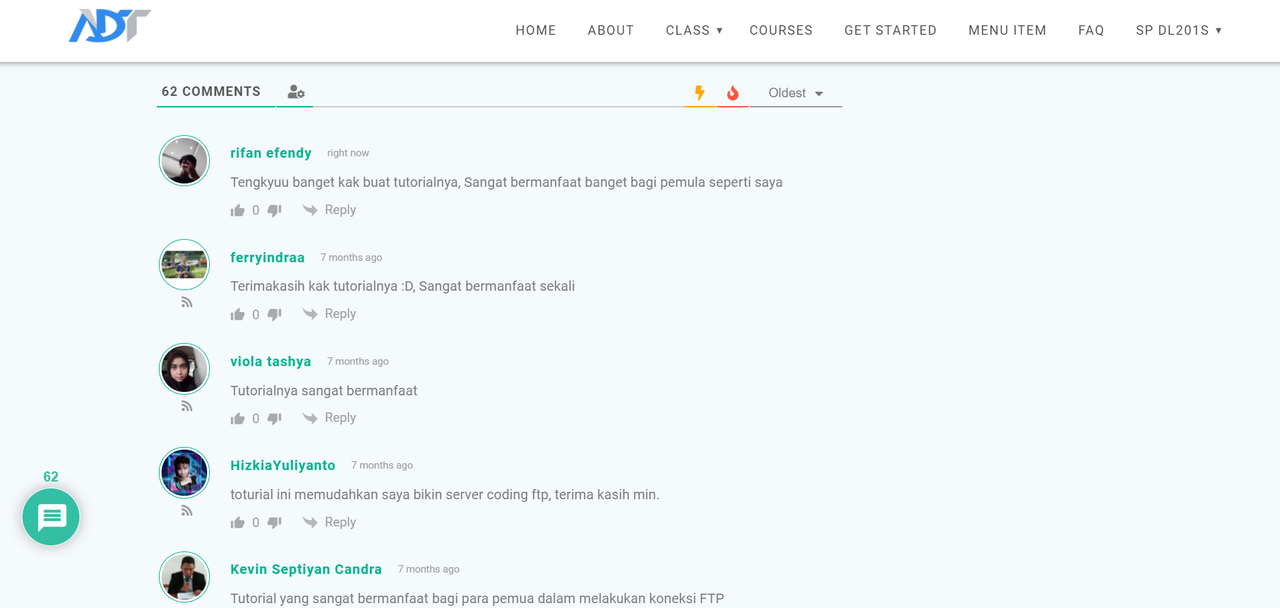Show hottest comments via flame icon
1280x608 pixels.
pos(732,93)
